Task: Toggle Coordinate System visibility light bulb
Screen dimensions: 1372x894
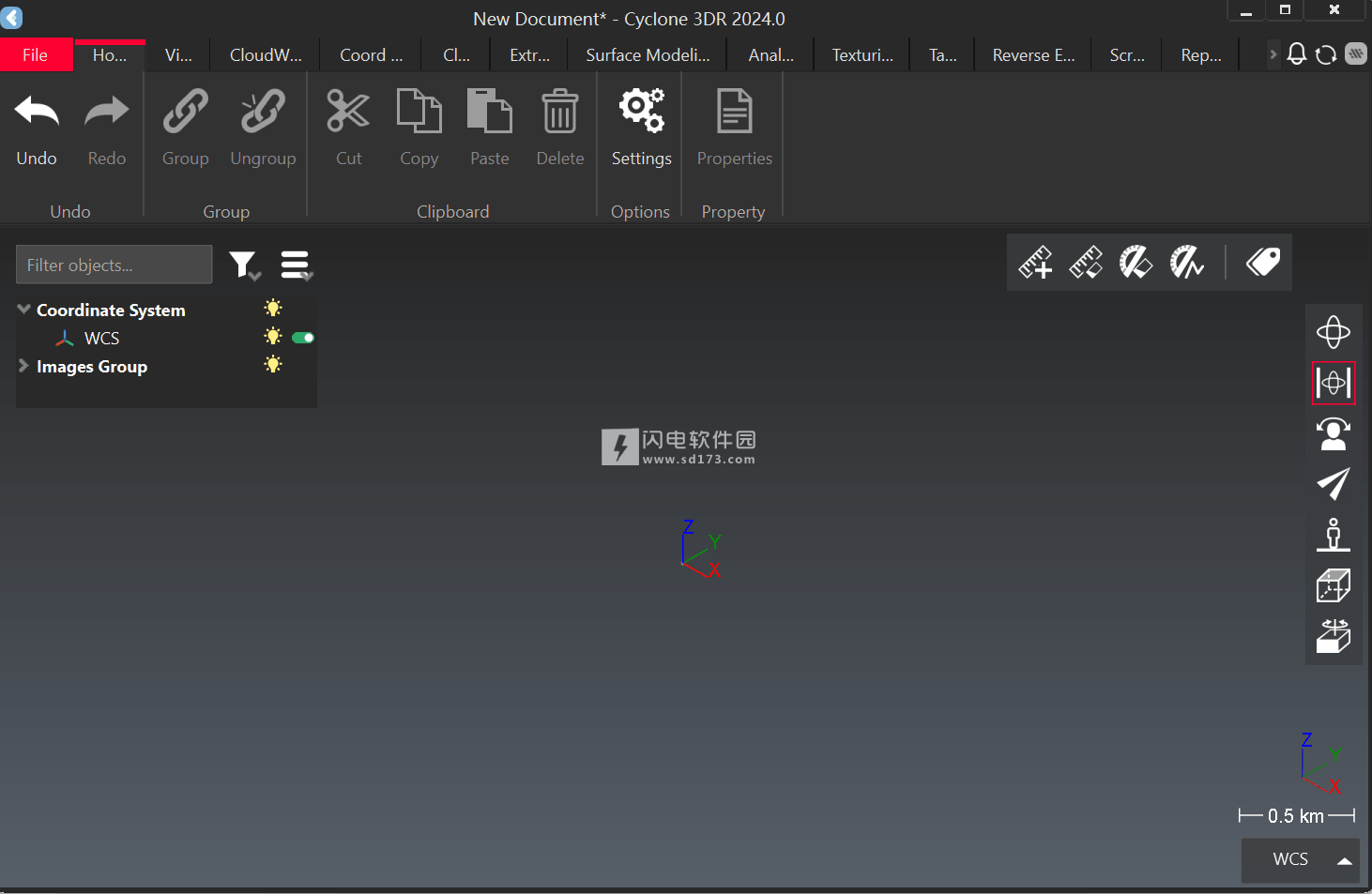Action: pos(273,308)
